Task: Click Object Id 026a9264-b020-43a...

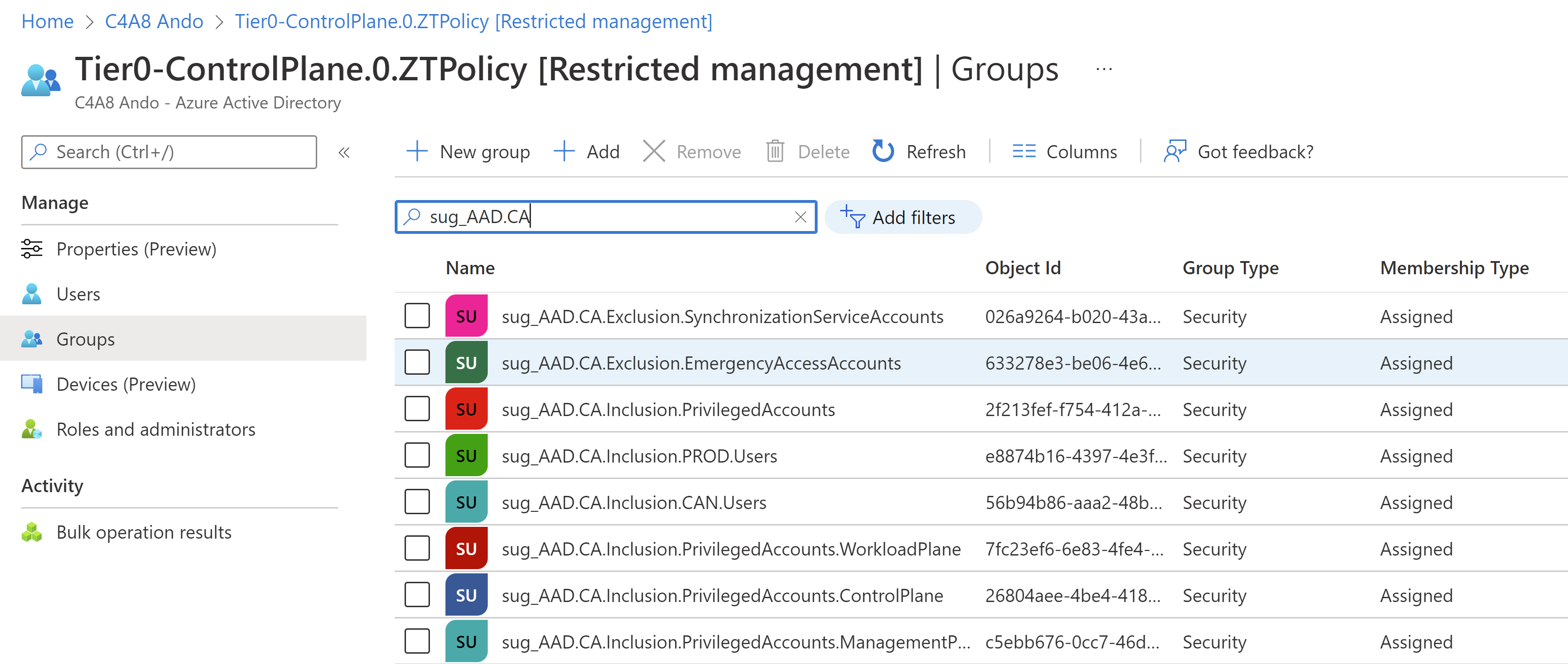Action: click(1073, 316)
